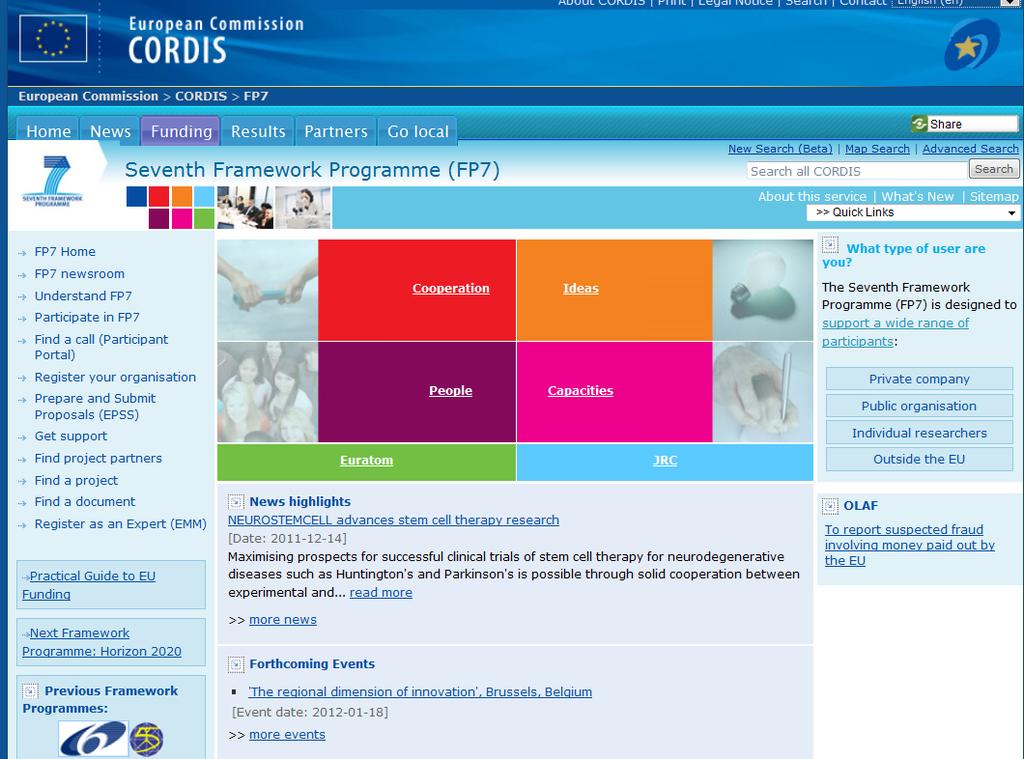Open FP7 newsroom in sidebar
Screen dimensions: 1024x759
79,274
